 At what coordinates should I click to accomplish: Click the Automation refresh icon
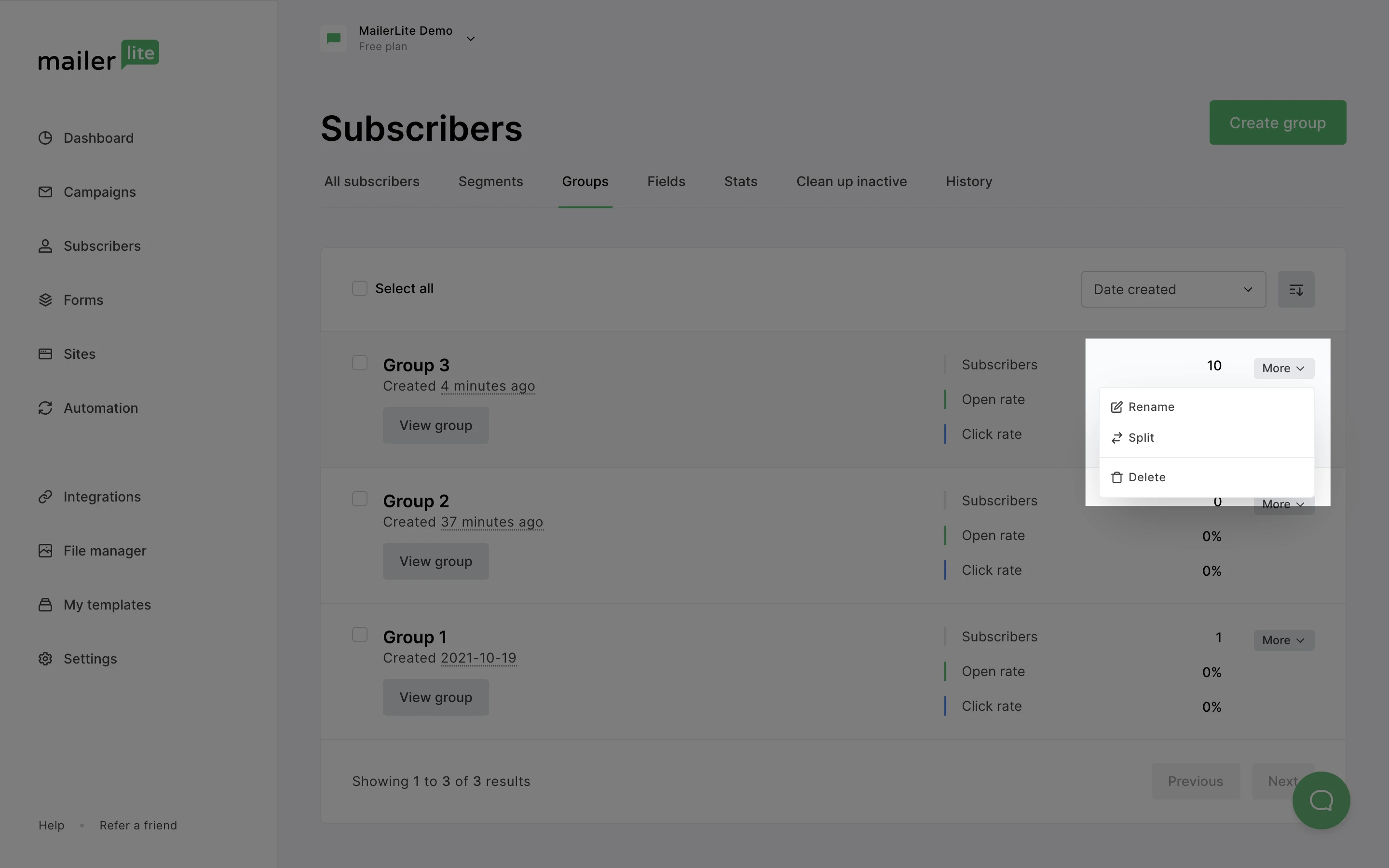[45, 407]
